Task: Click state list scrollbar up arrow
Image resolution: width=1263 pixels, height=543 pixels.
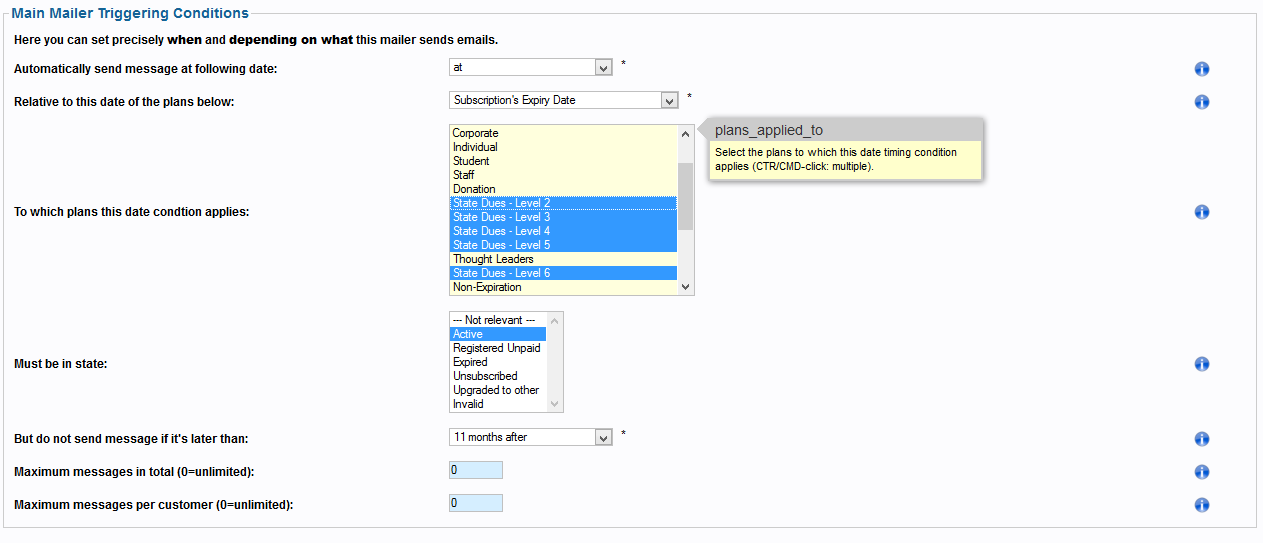Action: click(x=555, y=320)
